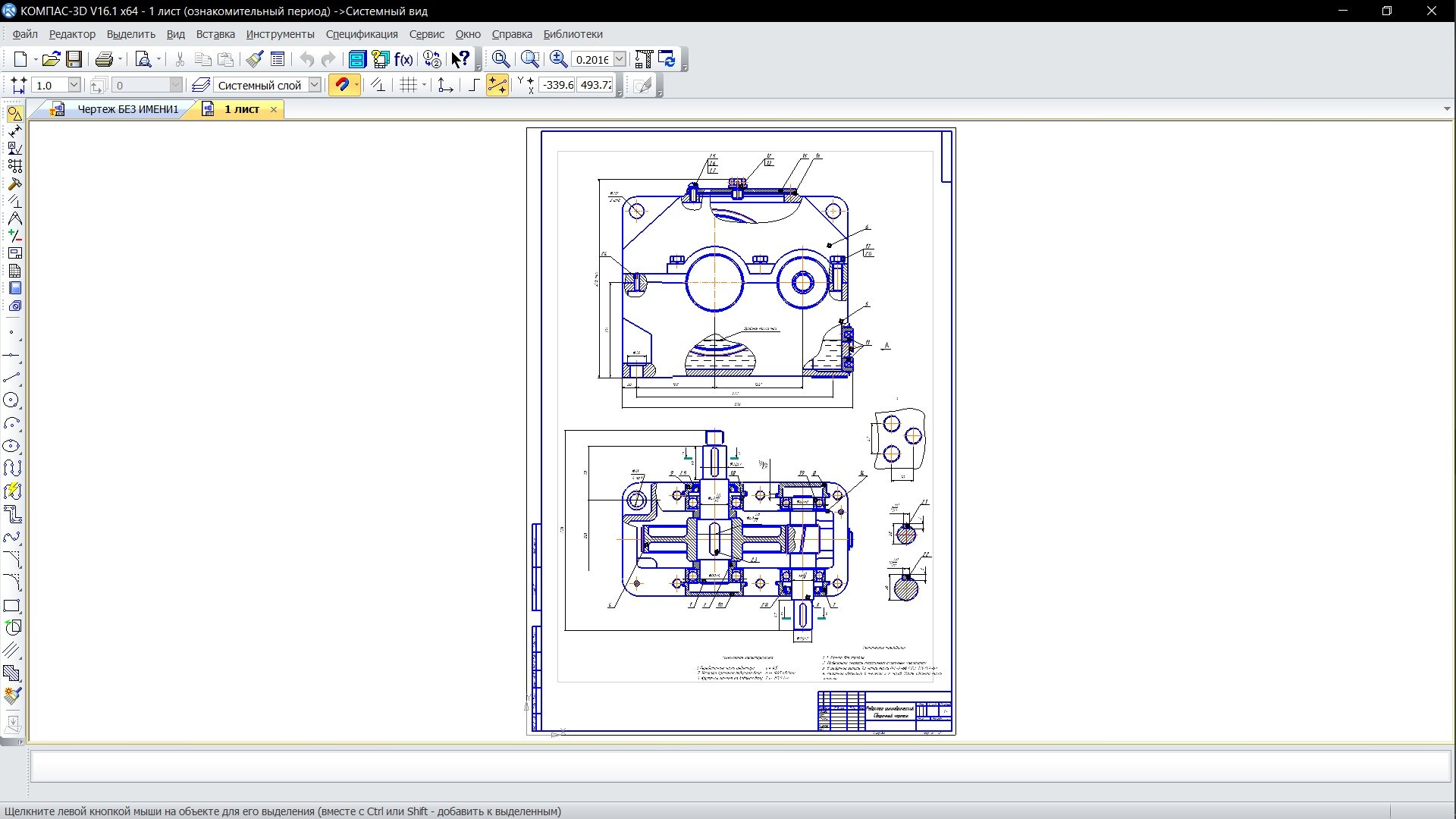
Task: Click the Variables f(x) icon
Action: tap(403, 59)
